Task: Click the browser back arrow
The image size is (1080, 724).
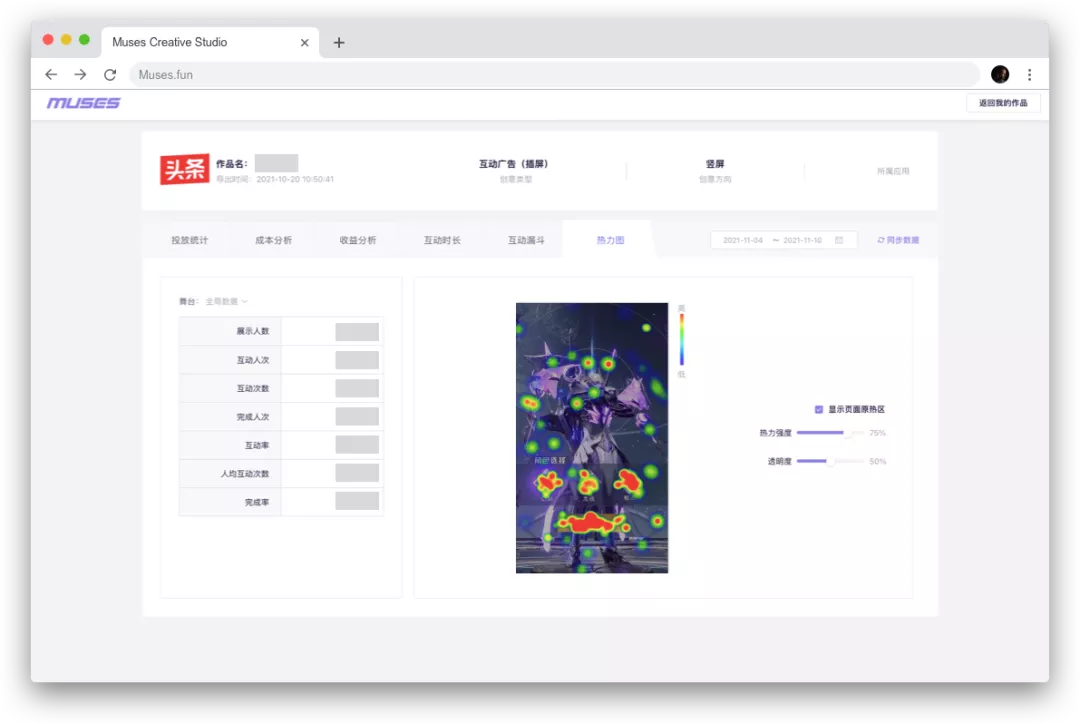Action: 51,75
